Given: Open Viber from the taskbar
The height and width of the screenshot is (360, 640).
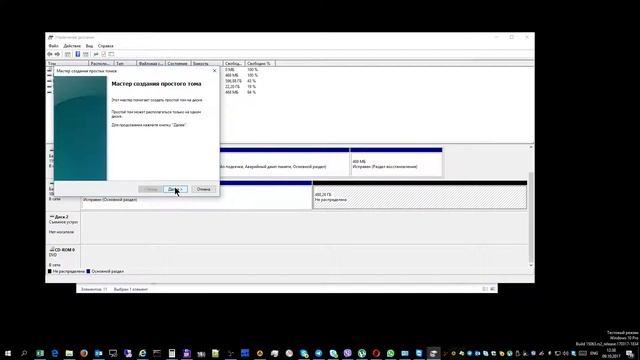Looking at the screenshot, I should (347, 353).
